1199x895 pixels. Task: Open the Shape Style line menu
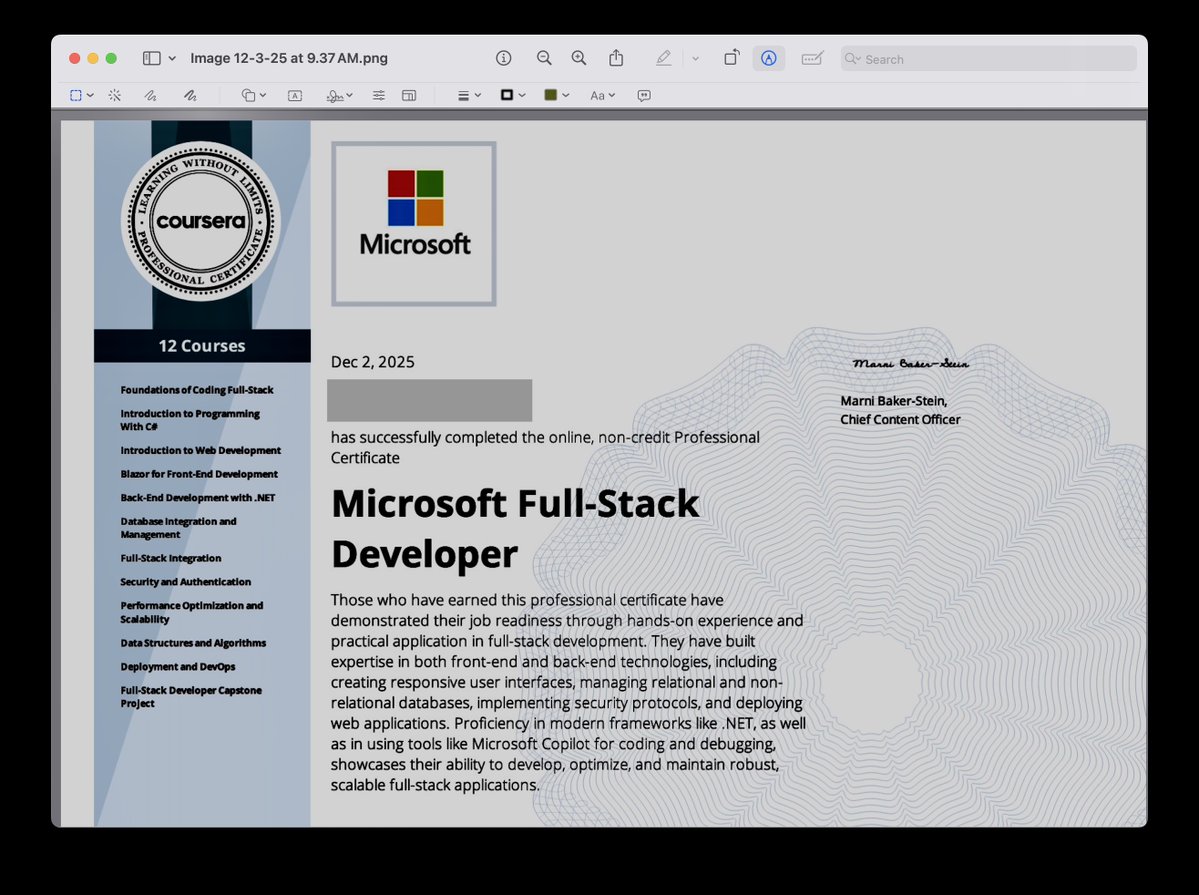click(x=463, y=96)
